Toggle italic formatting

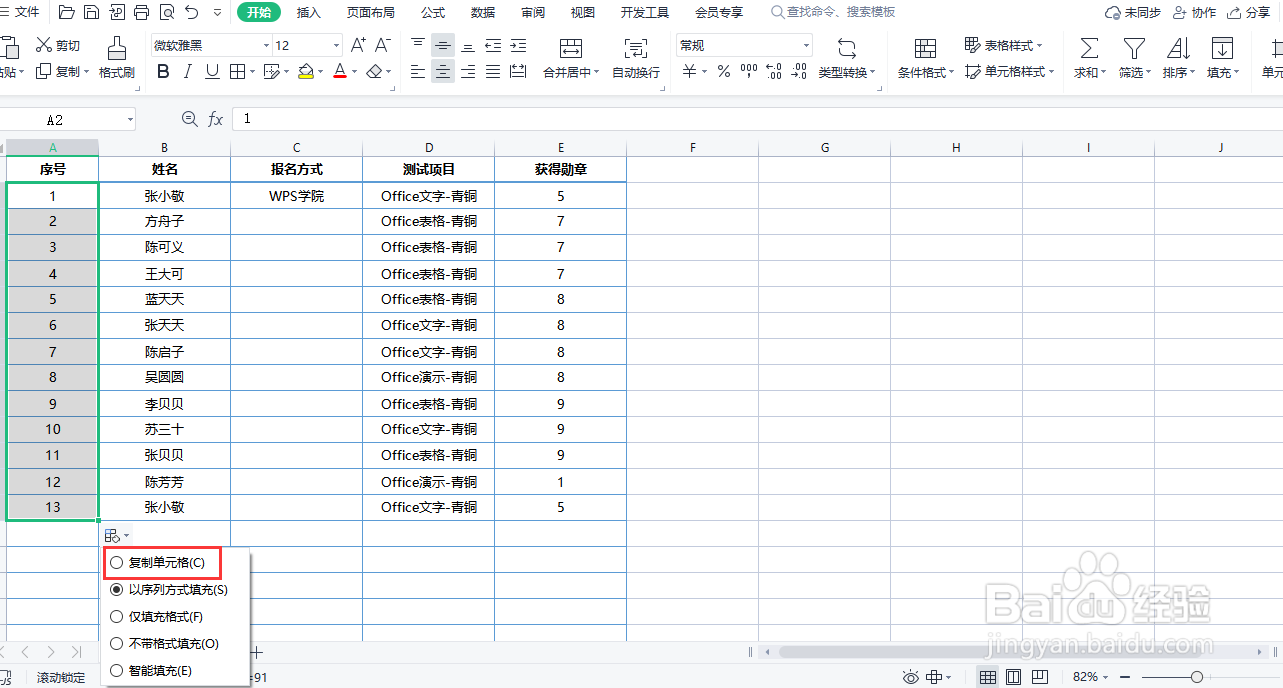pos(188,71)
